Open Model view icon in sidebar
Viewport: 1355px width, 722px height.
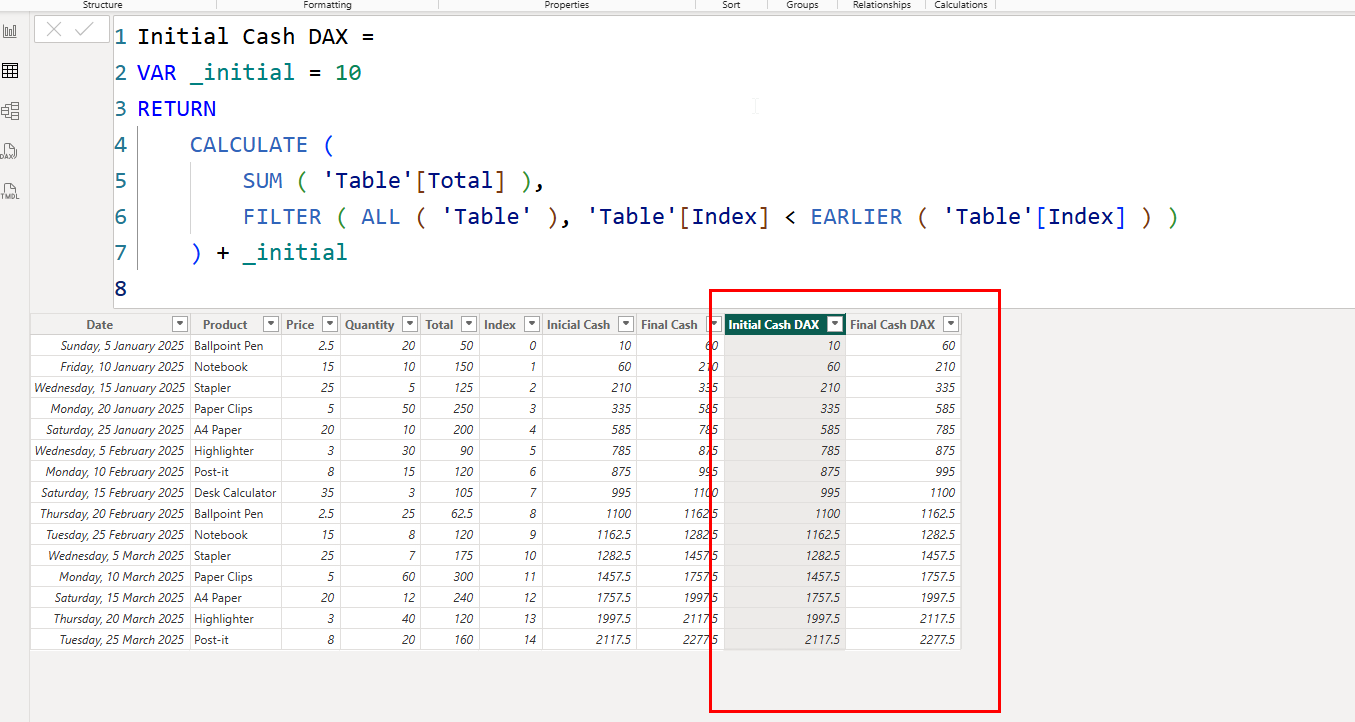pyautogui.click(x=10, y=111)
